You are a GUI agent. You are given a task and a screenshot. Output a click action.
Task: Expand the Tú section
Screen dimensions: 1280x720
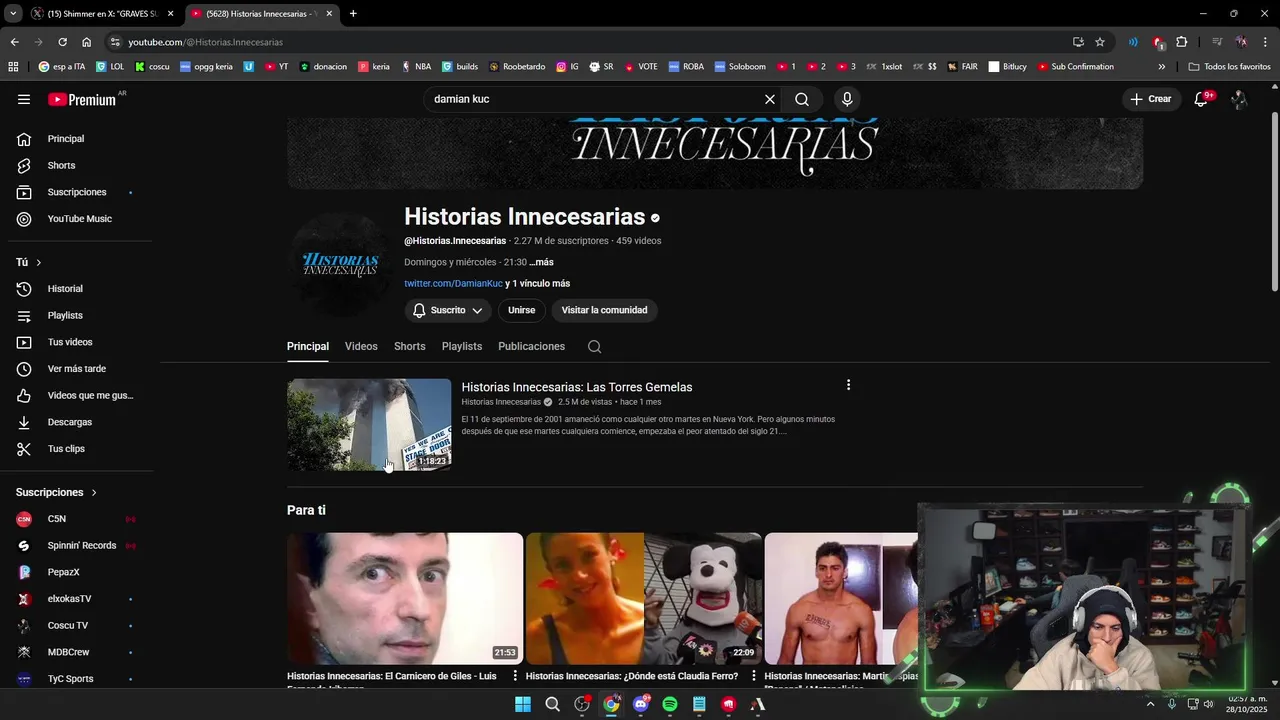coord(29,262)
